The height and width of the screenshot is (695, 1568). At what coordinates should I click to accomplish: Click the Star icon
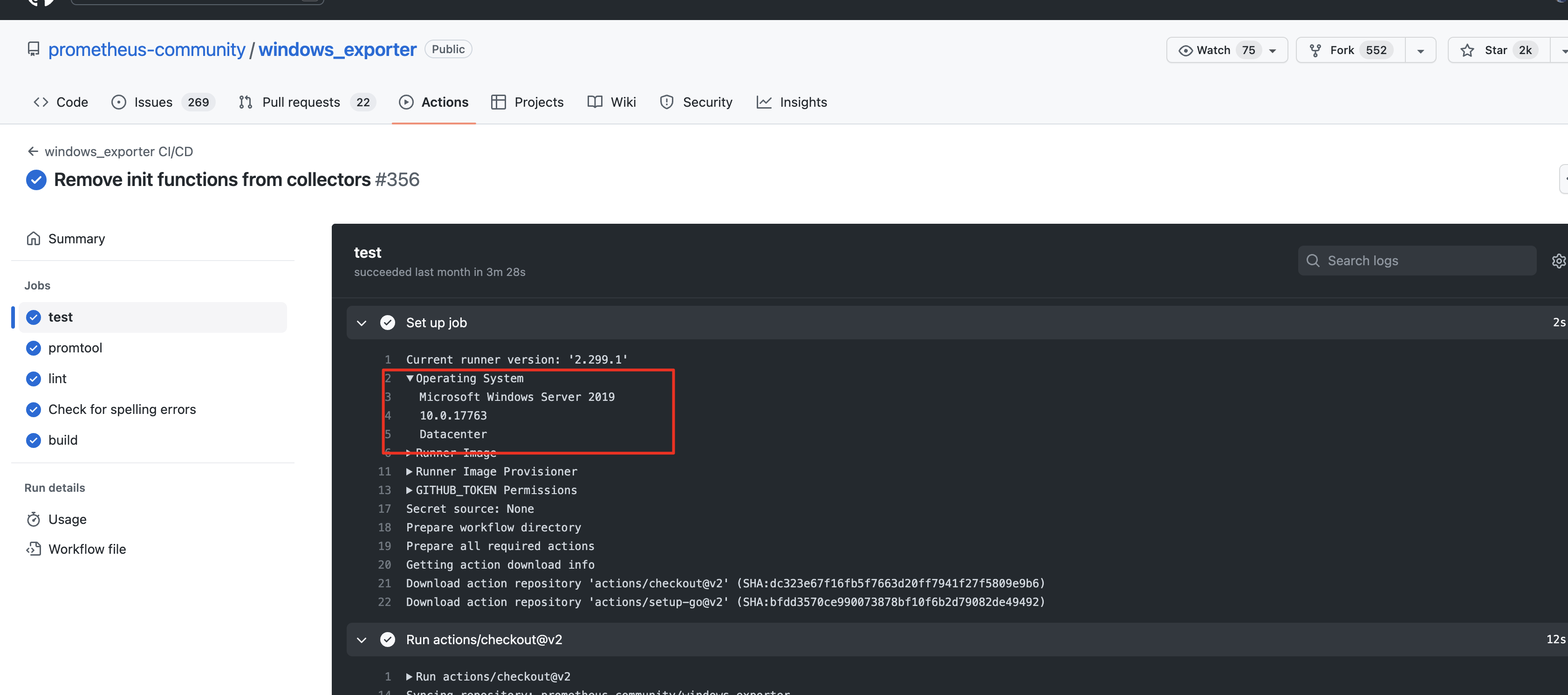tap(1467, 50)
